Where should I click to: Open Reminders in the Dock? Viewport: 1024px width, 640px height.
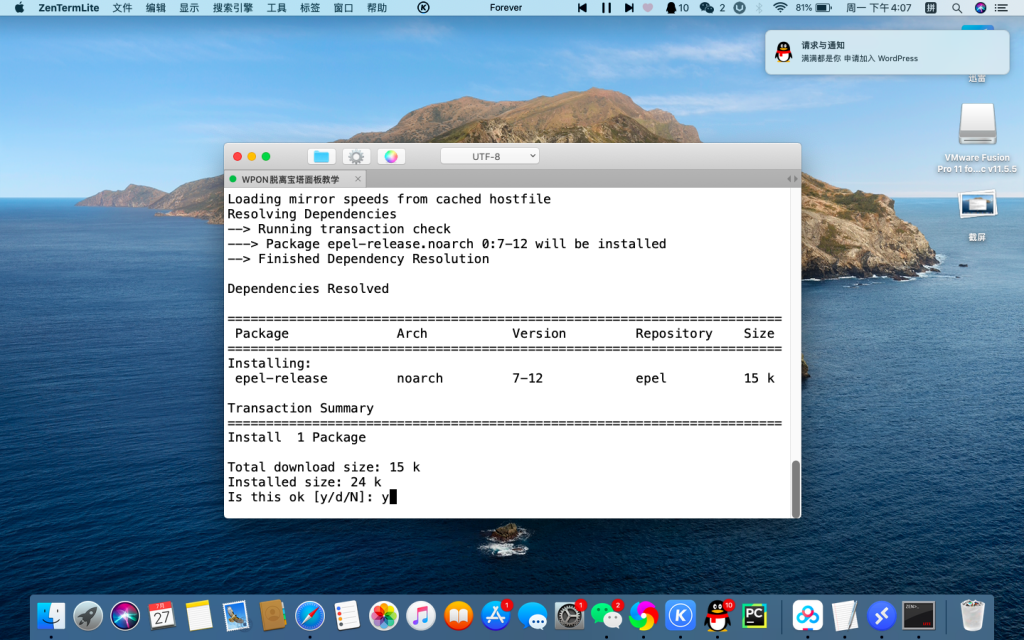[x=347, y=615]
